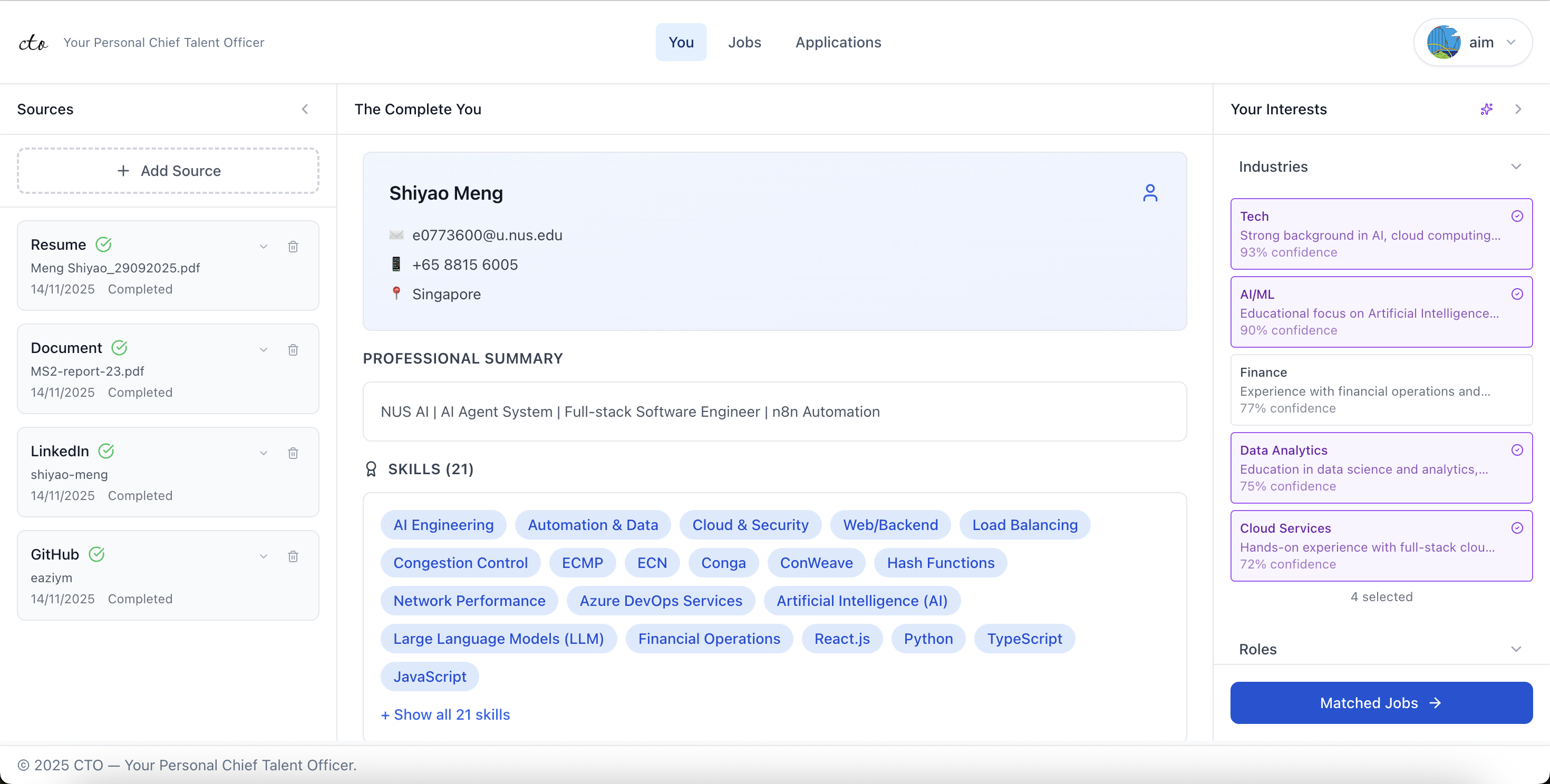The width and height of the screenshot is (1550, 784).
Task: Deselect the Tech industry interest
Action: 1381,234
